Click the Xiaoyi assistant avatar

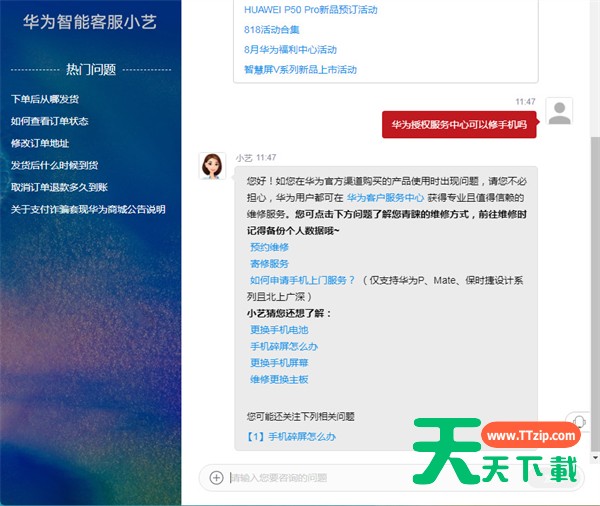pyautogui.click(x=212, y=166)
